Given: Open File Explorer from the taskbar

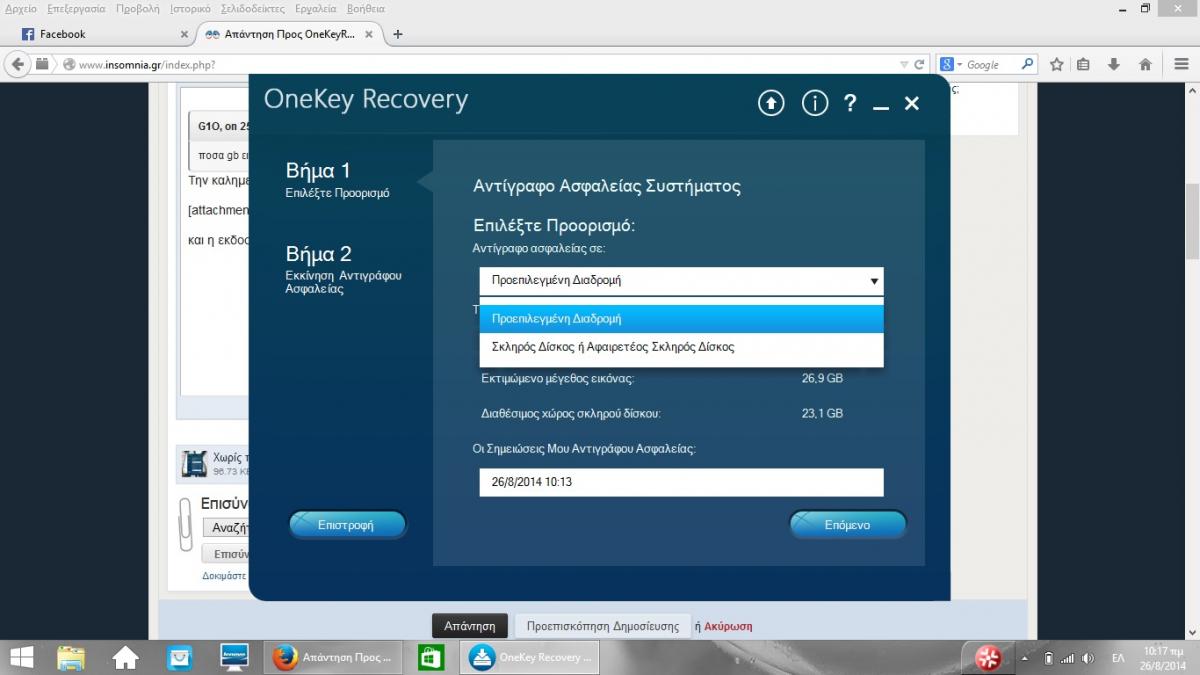Looking at the screenshot, I should click(71, 657).
